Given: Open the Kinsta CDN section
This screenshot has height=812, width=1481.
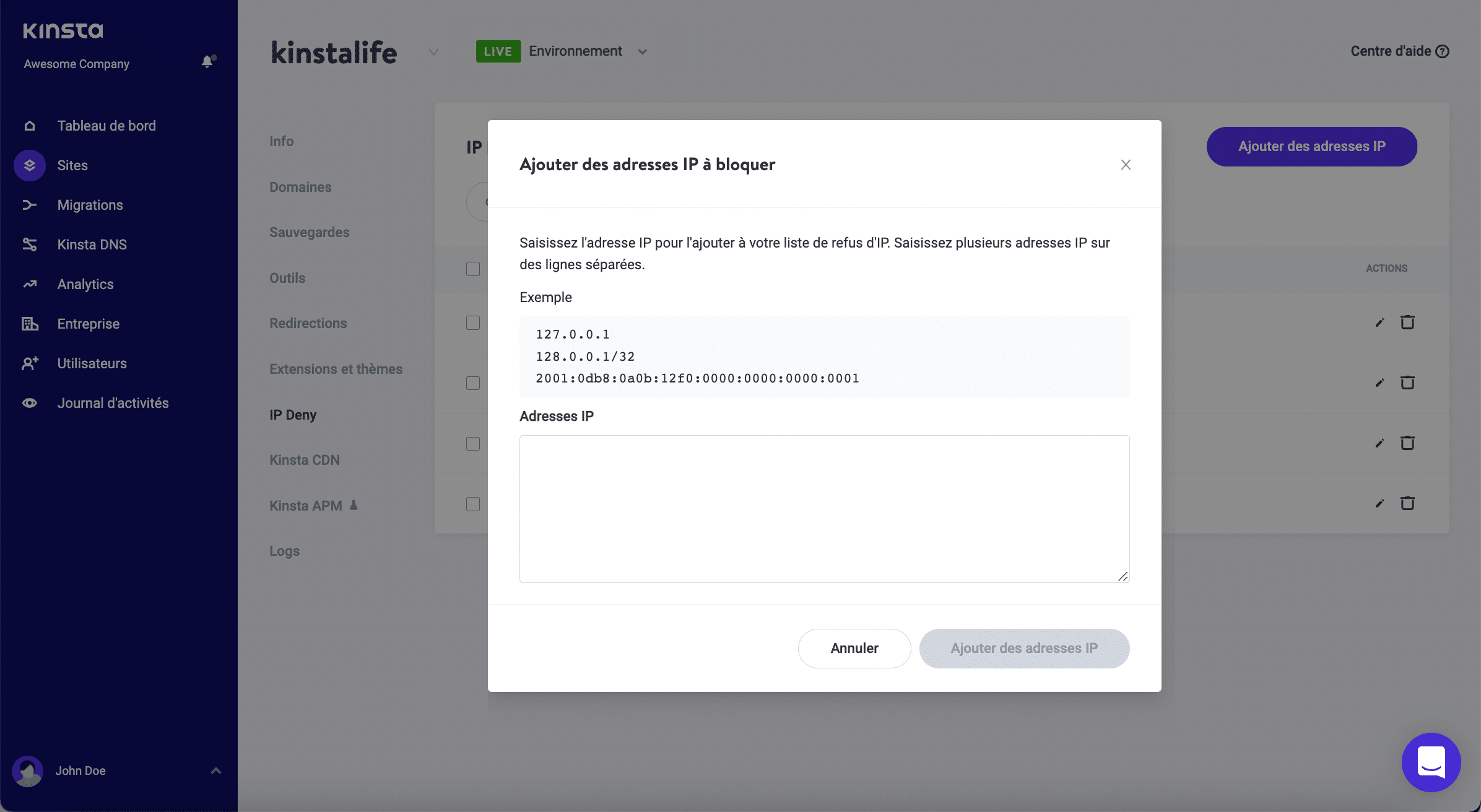Looking at the screenshot, I should tap(304, 459).
